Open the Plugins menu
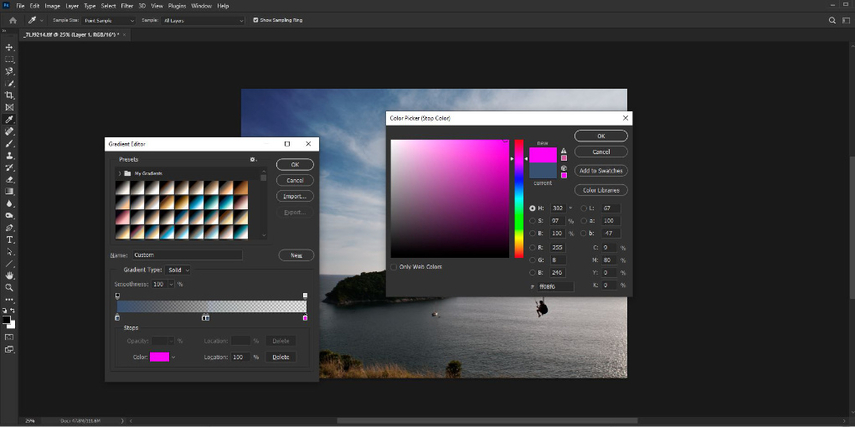This screenshot has height=427, width=855. point(177,5)
